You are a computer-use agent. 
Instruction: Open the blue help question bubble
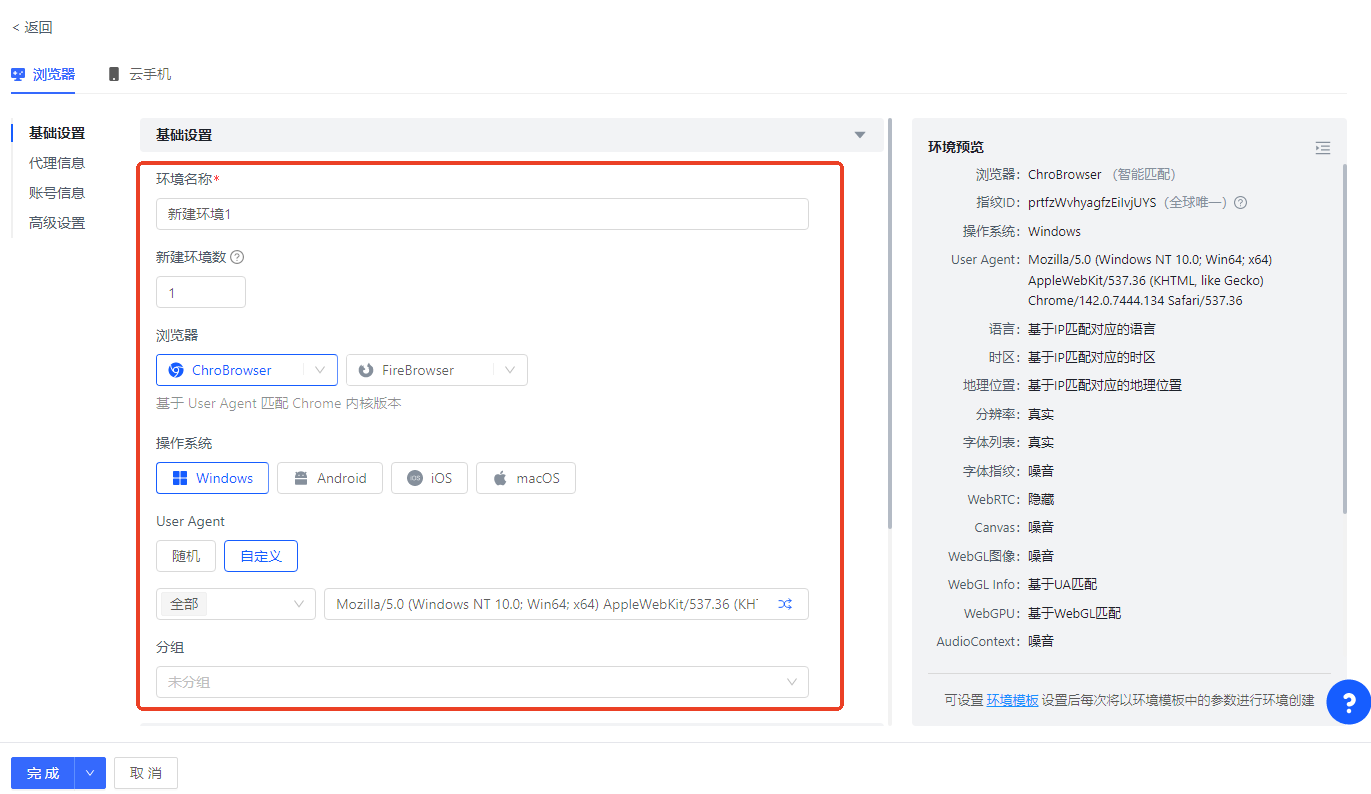coord(1347,701)
